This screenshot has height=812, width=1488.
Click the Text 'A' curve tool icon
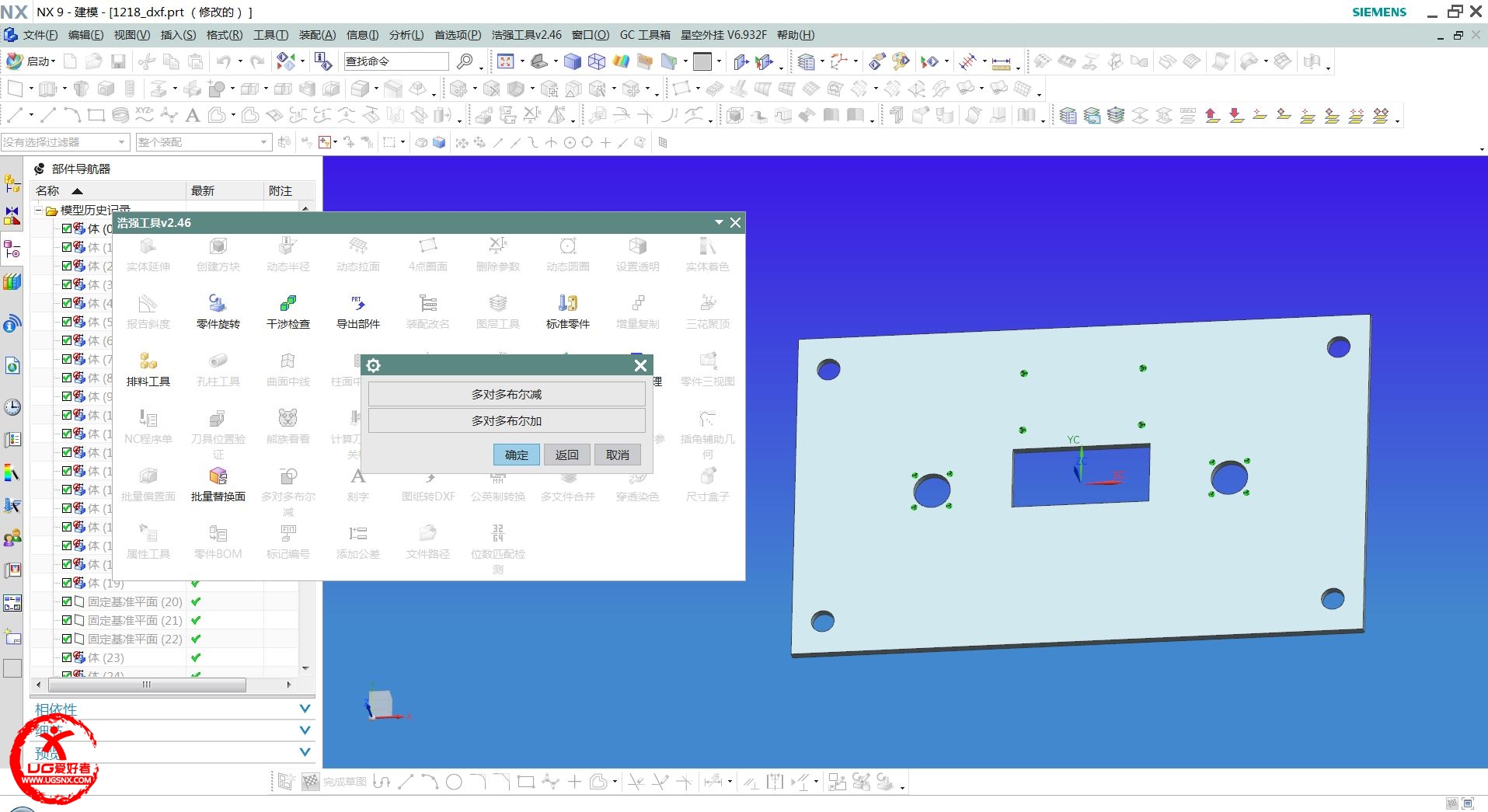tap(193, 116)
